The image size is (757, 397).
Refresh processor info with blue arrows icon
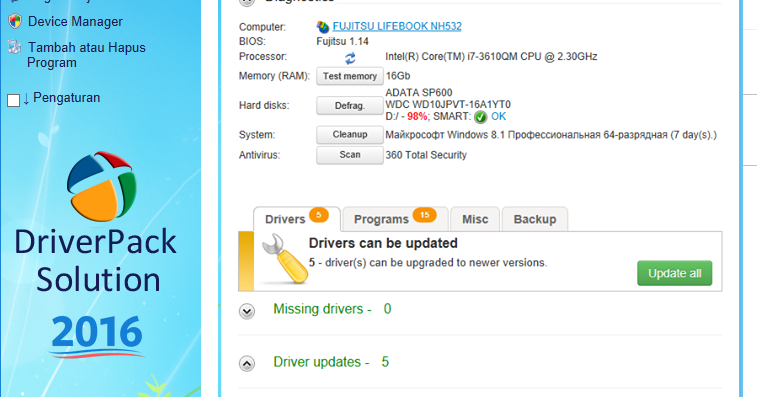(350, 58)
